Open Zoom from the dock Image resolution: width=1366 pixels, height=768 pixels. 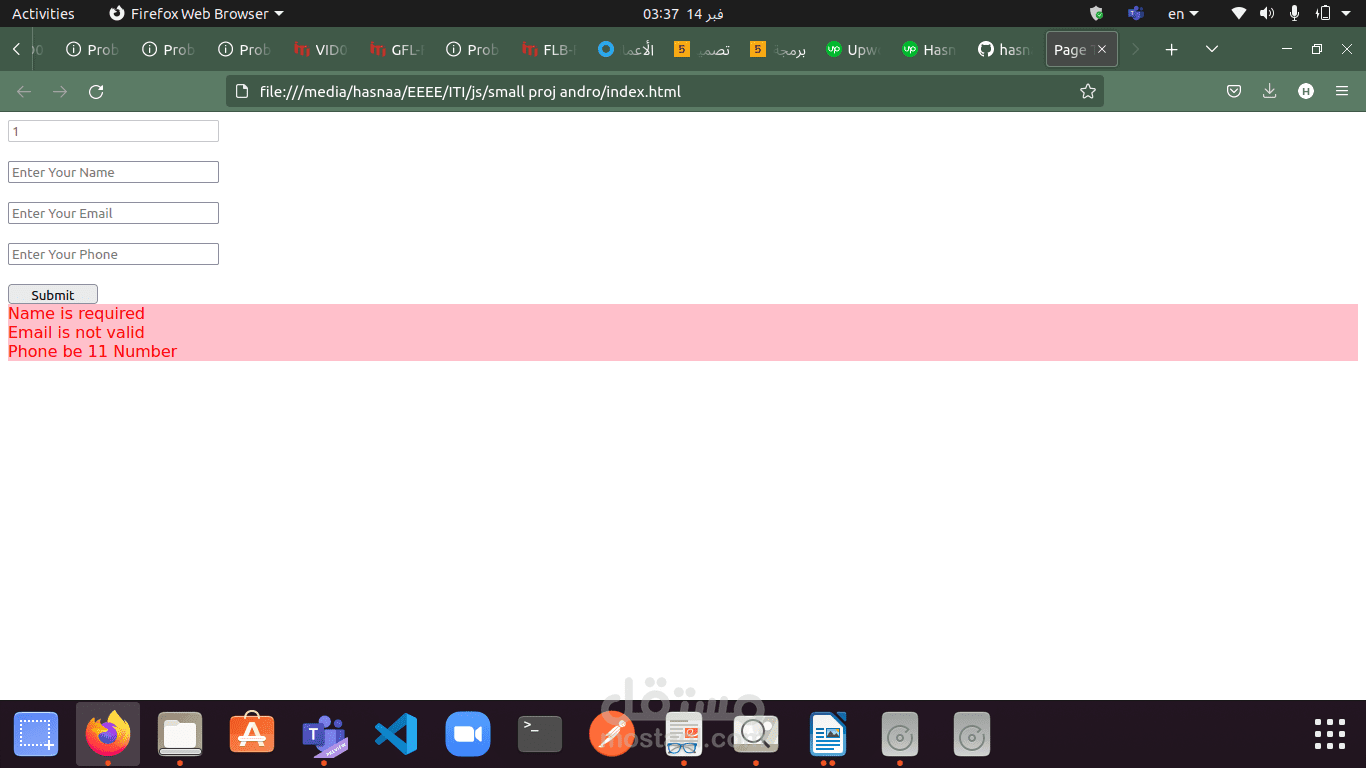point(468,735)
